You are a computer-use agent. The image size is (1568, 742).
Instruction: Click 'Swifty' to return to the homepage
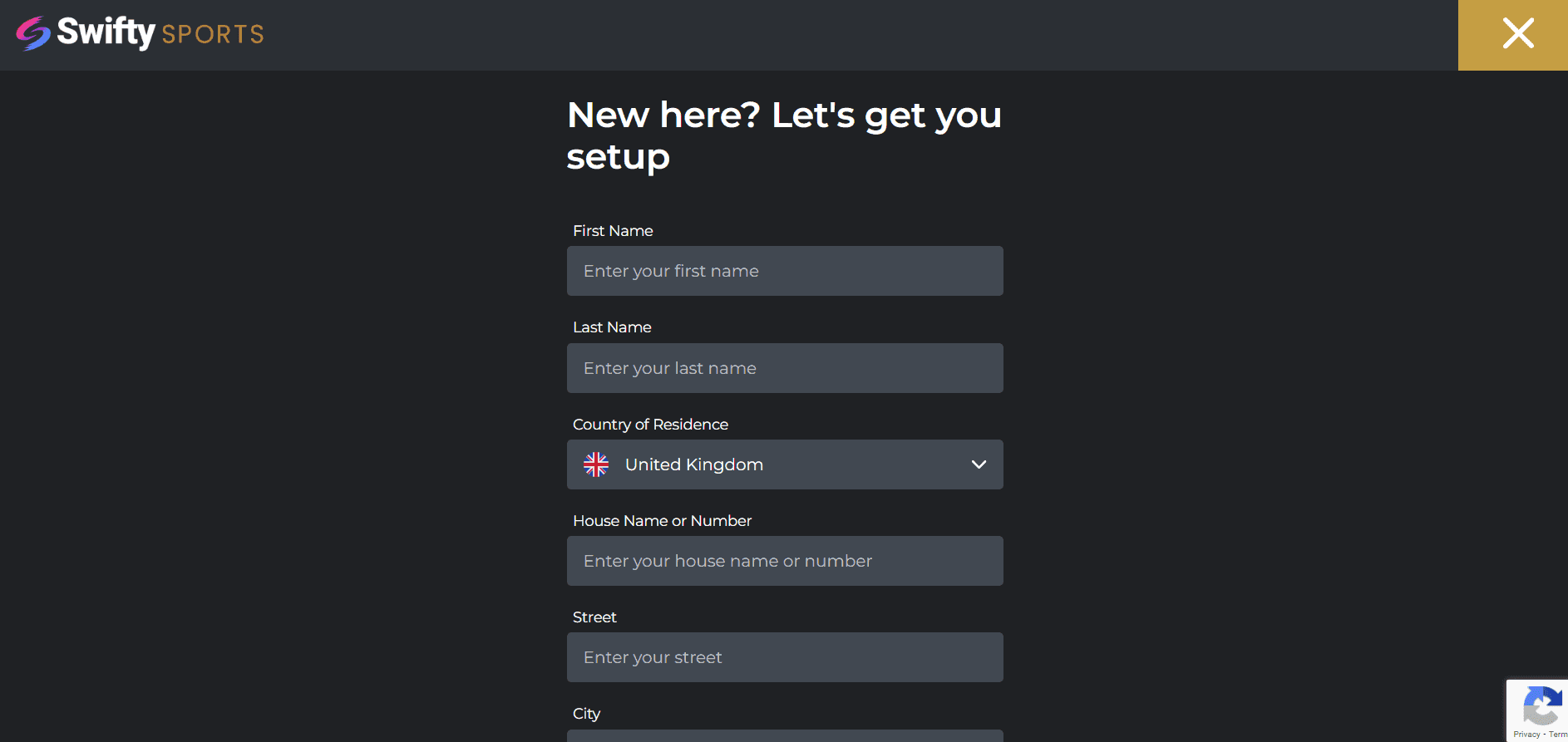(106, 33)
